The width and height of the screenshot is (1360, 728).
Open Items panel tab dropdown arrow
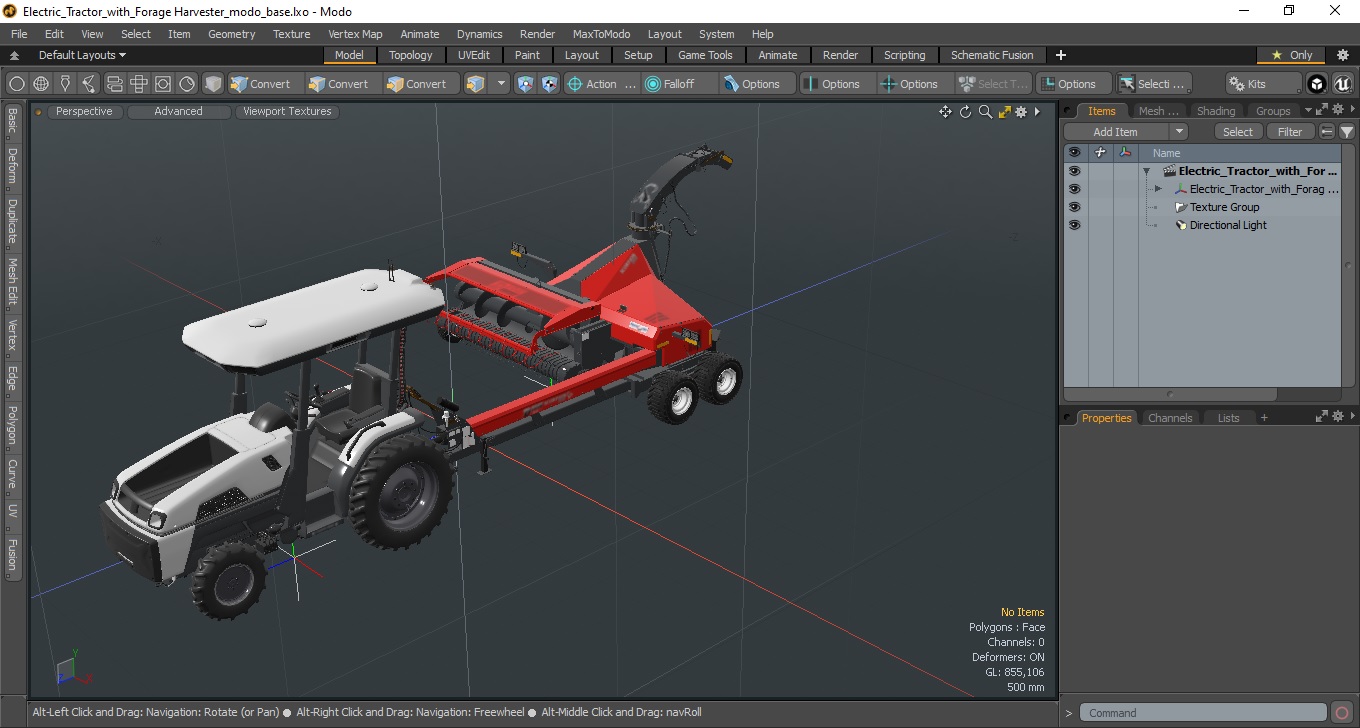point(1308,110)
